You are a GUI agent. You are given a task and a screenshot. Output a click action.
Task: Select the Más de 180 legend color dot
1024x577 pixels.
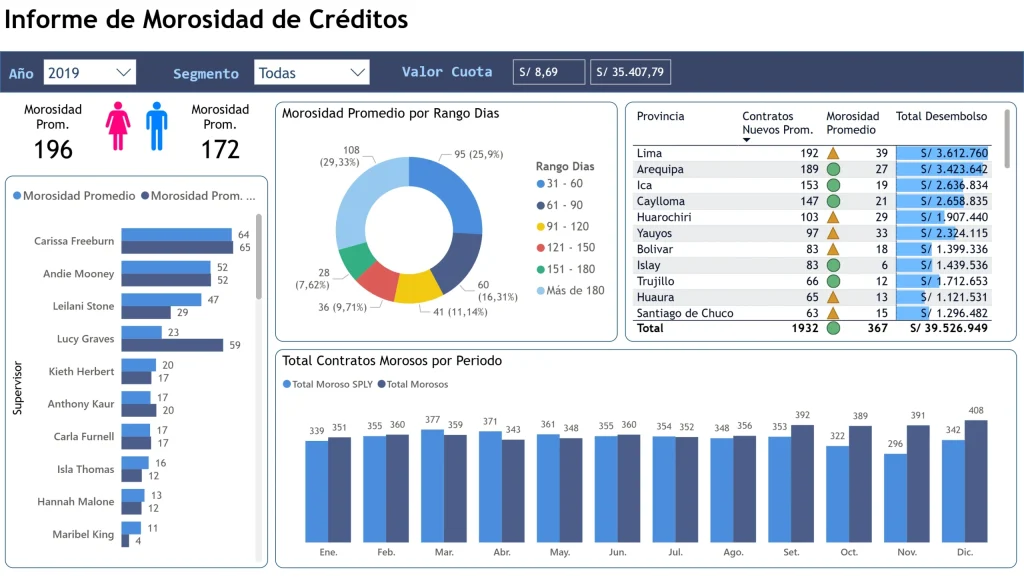tap(541, 291)
